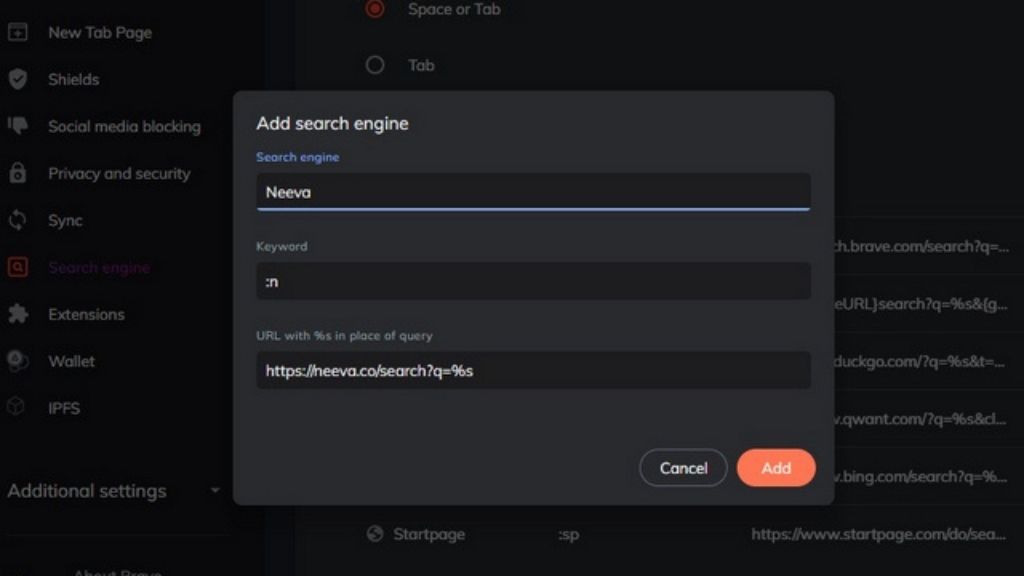Click the Cancel button in dialog
This screenshot has height=576, width=1024.
683,468
